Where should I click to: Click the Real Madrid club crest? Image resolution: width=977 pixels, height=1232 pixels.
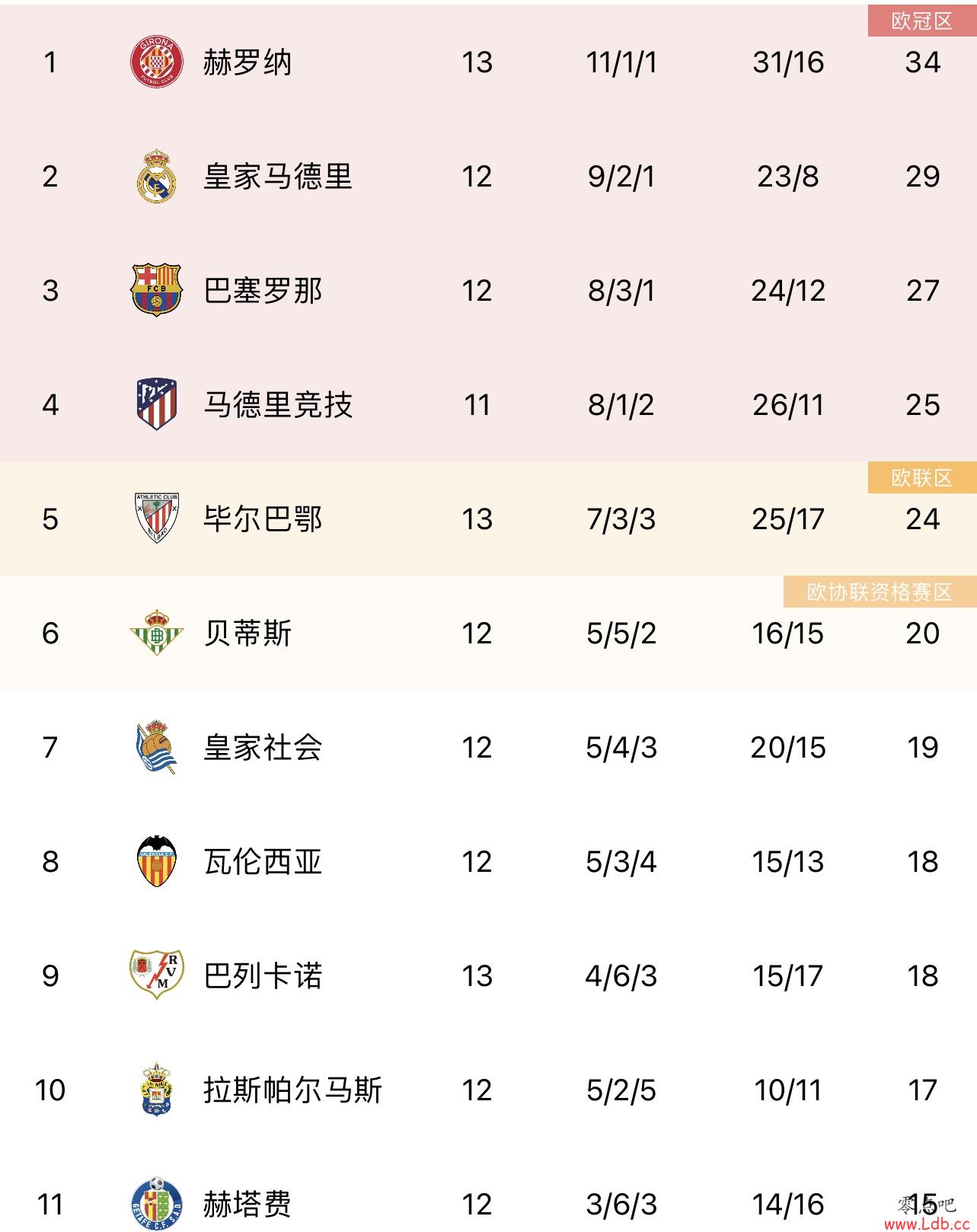[156, 176]
